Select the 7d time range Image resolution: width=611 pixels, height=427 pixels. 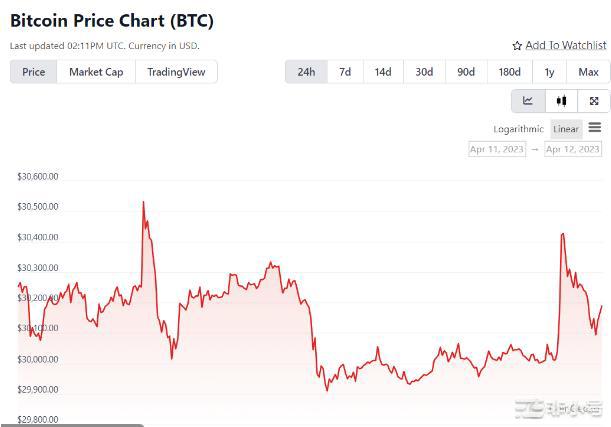pyautogui.click(x=345, y=72)
